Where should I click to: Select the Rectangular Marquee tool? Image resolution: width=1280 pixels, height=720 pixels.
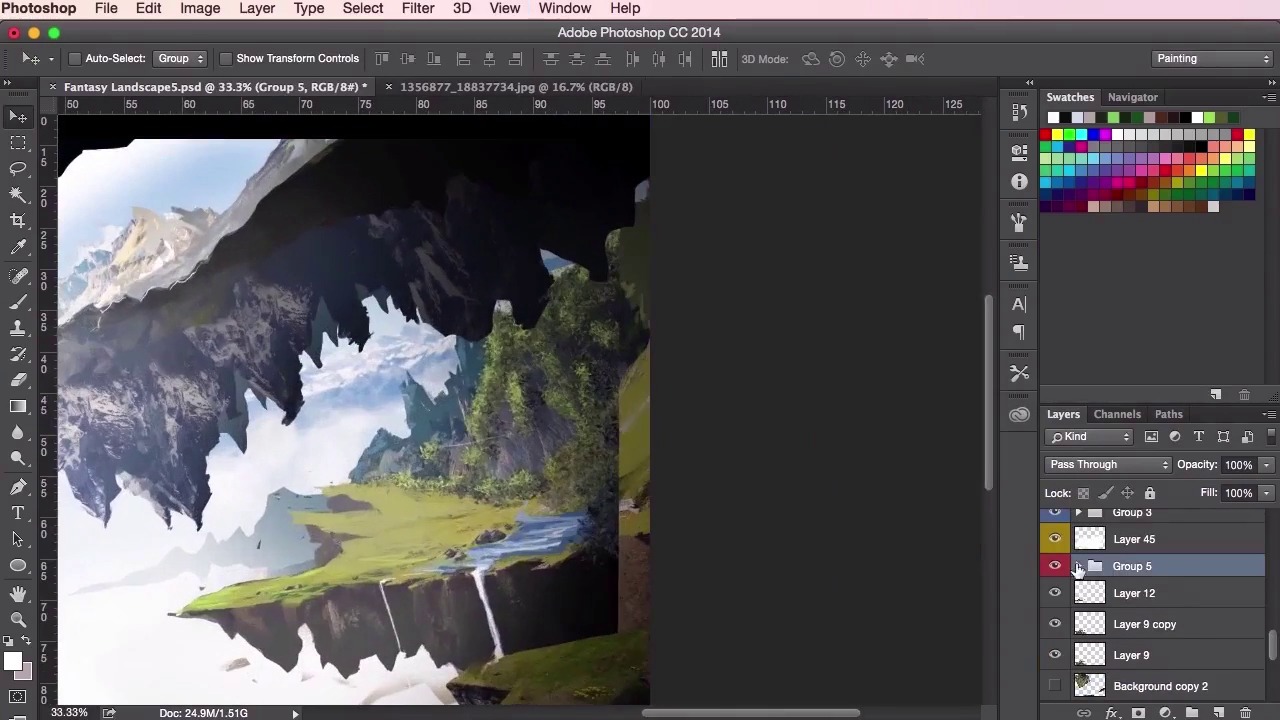click(x=18, y=143)
